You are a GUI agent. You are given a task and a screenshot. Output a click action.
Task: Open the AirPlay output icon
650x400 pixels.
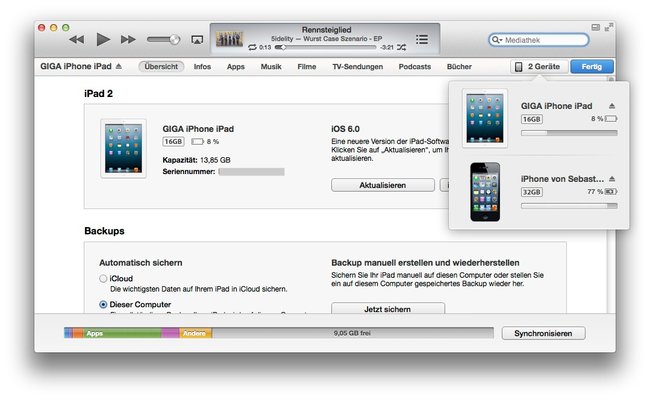197,40
